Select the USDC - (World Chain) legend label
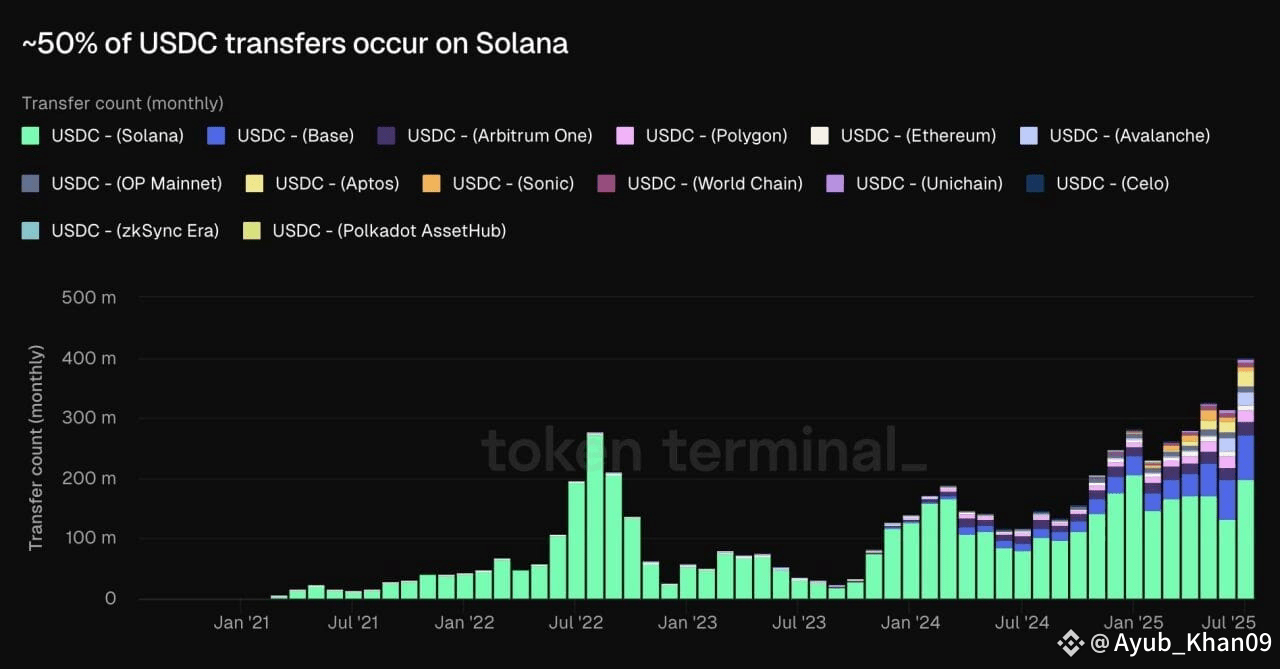This screenshot has width=1280, height=669. (x=715, y=183)
